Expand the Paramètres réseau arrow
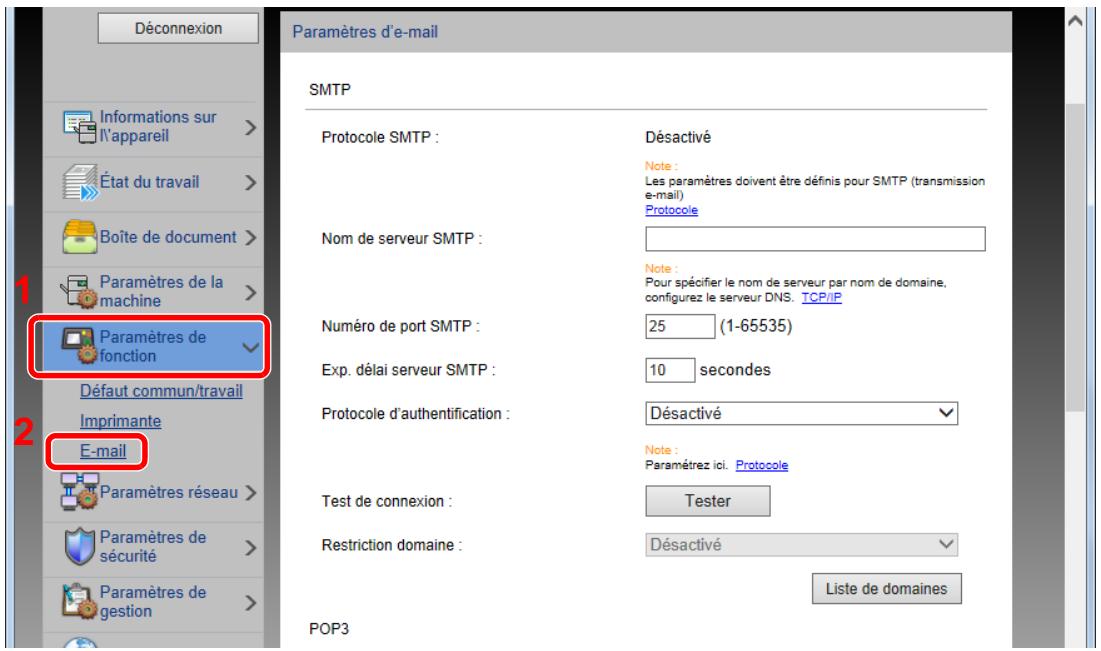1101x651 pixels. coord(250,492)
